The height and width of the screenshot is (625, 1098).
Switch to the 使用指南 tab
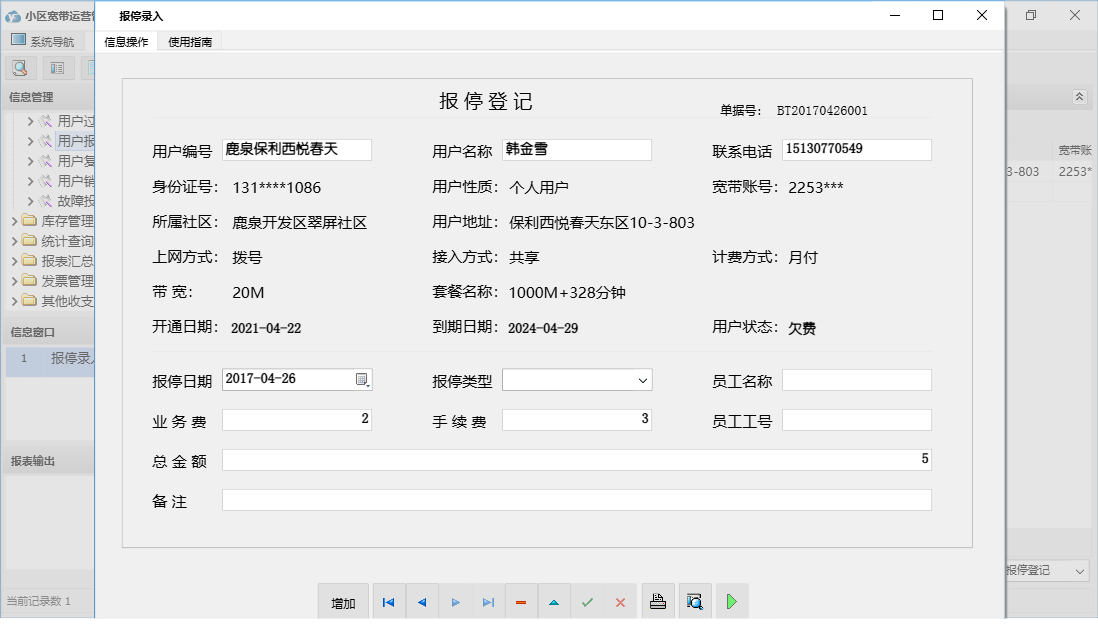pyautogui.click(x=190, y=42)
